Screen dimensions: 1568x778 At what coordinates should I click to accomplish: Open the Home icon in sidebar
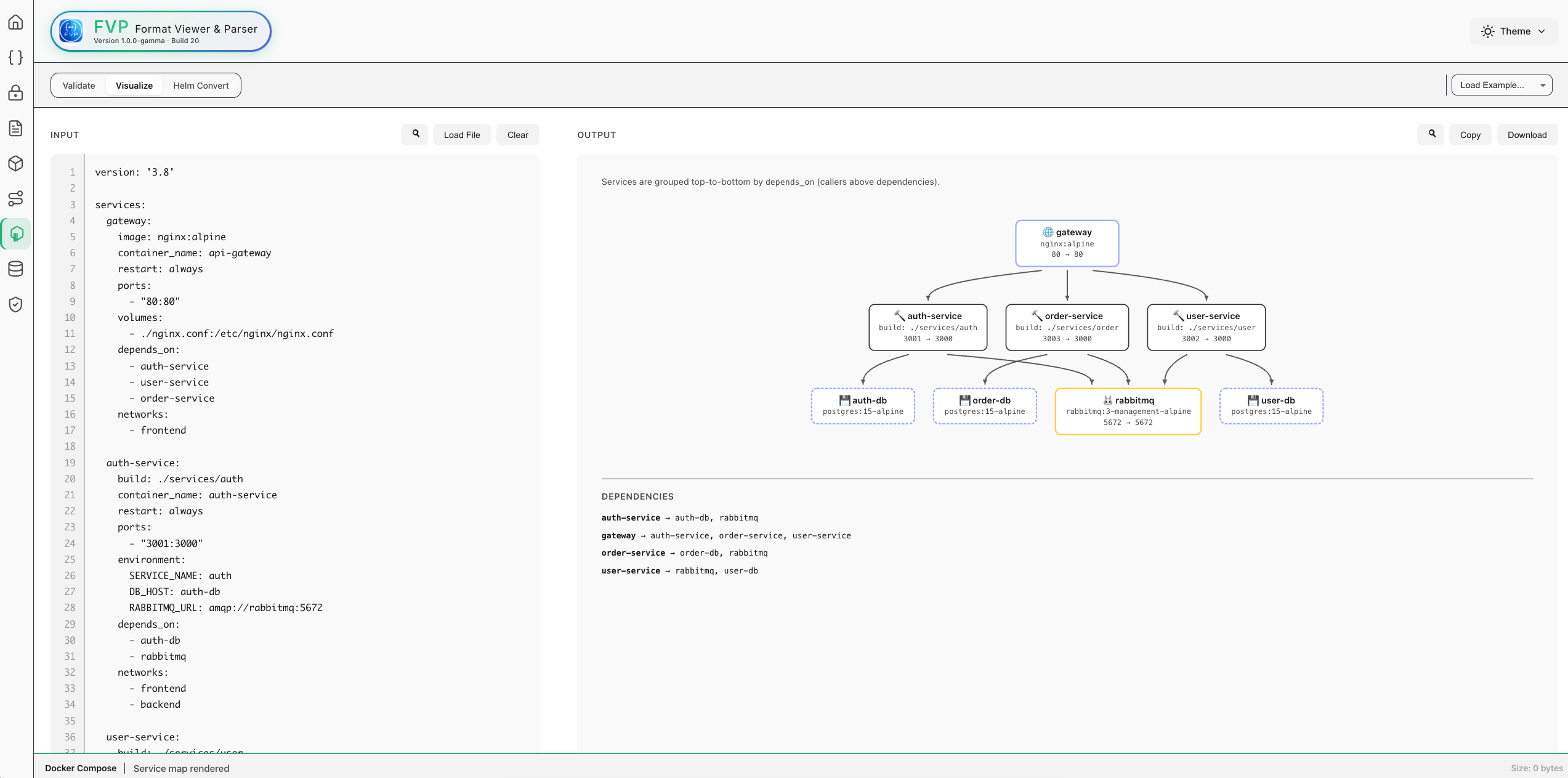[16, 22]
